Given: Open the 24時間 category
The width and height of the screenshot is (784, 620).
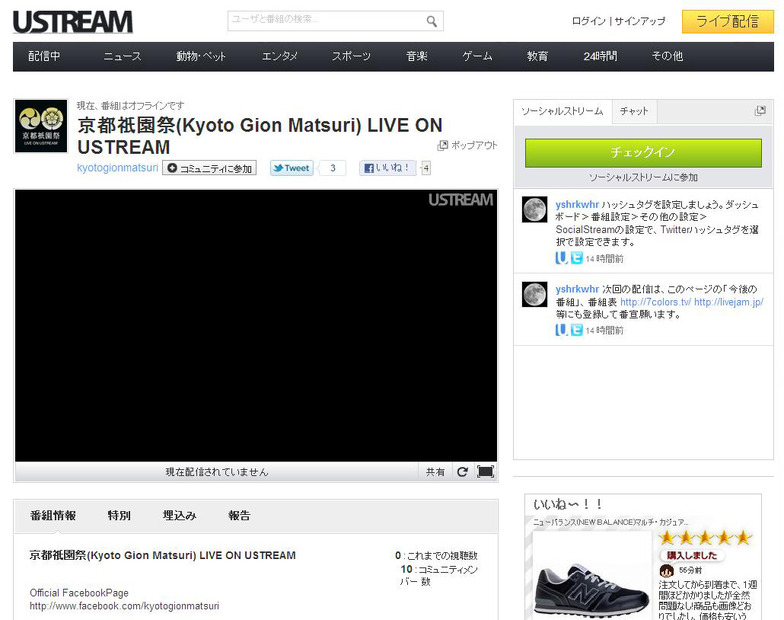Looking at the screenshot, I should 600,56.
